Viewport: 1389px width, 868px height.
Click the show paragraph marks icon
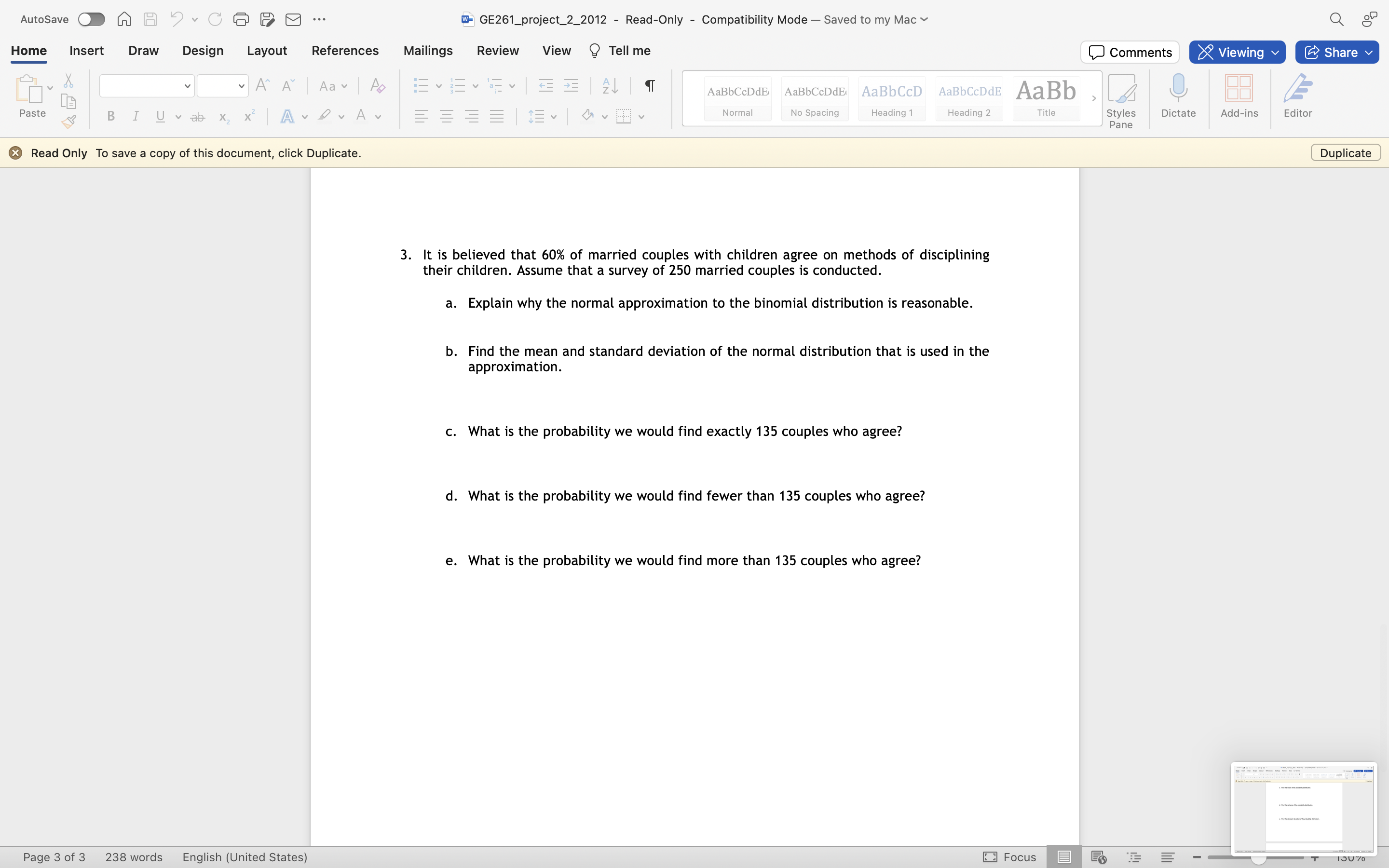650,86
